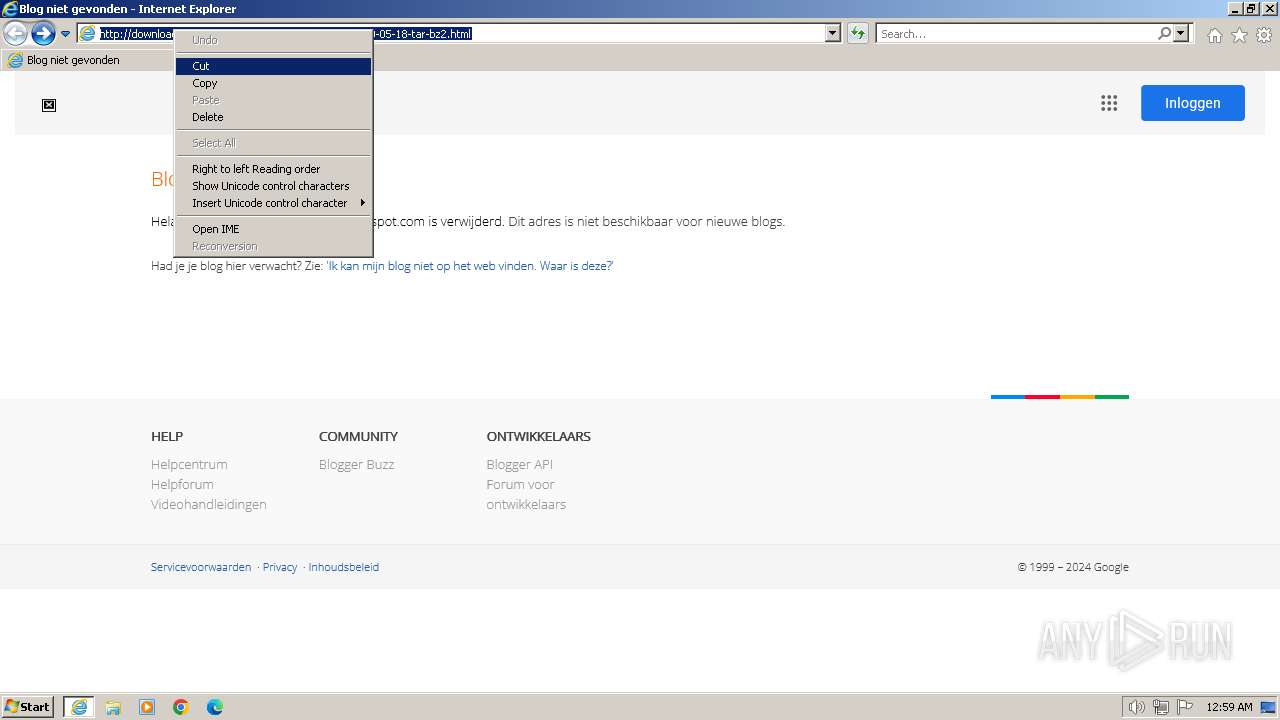Open File Explorer from taskbar

point(113,707)
